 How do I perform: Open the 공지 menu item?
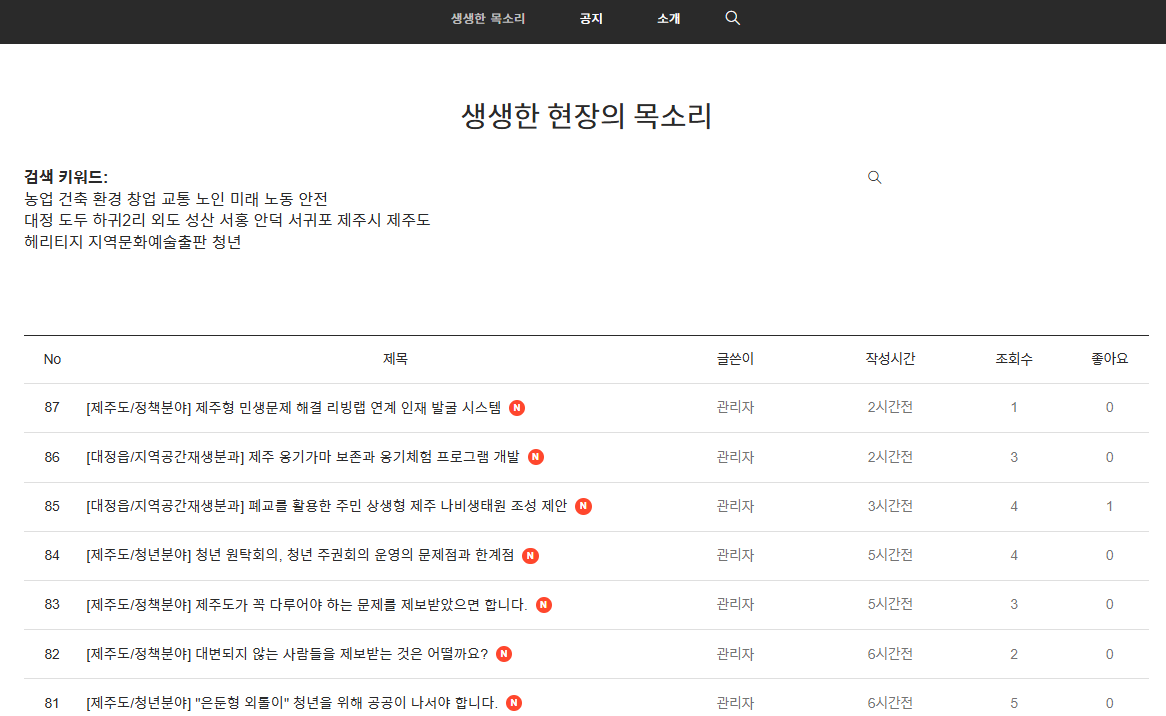[591, 19]
